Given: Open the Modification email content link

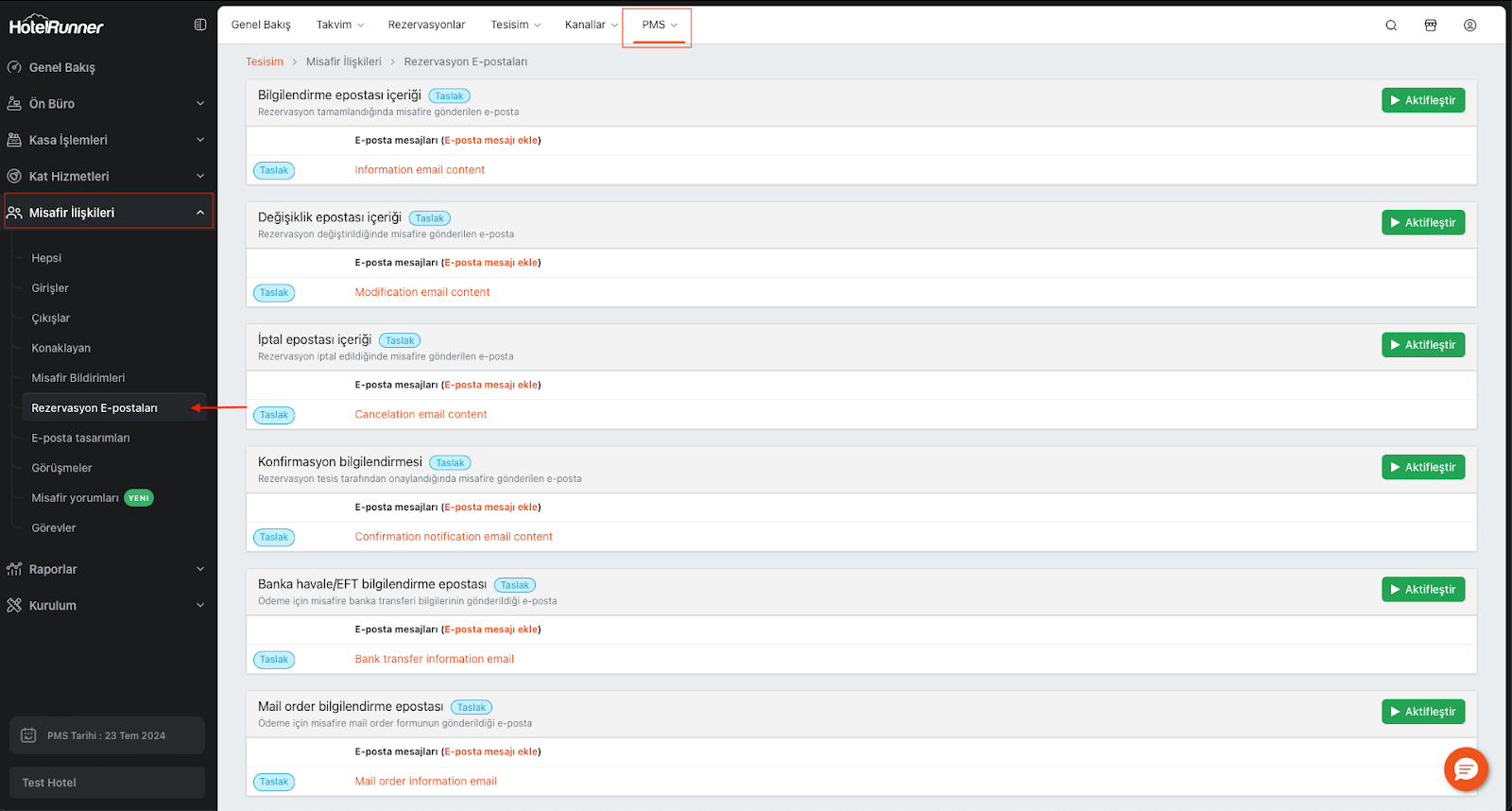Looking at the screenshot, I should pyautogui.click(x=422, y=292).
